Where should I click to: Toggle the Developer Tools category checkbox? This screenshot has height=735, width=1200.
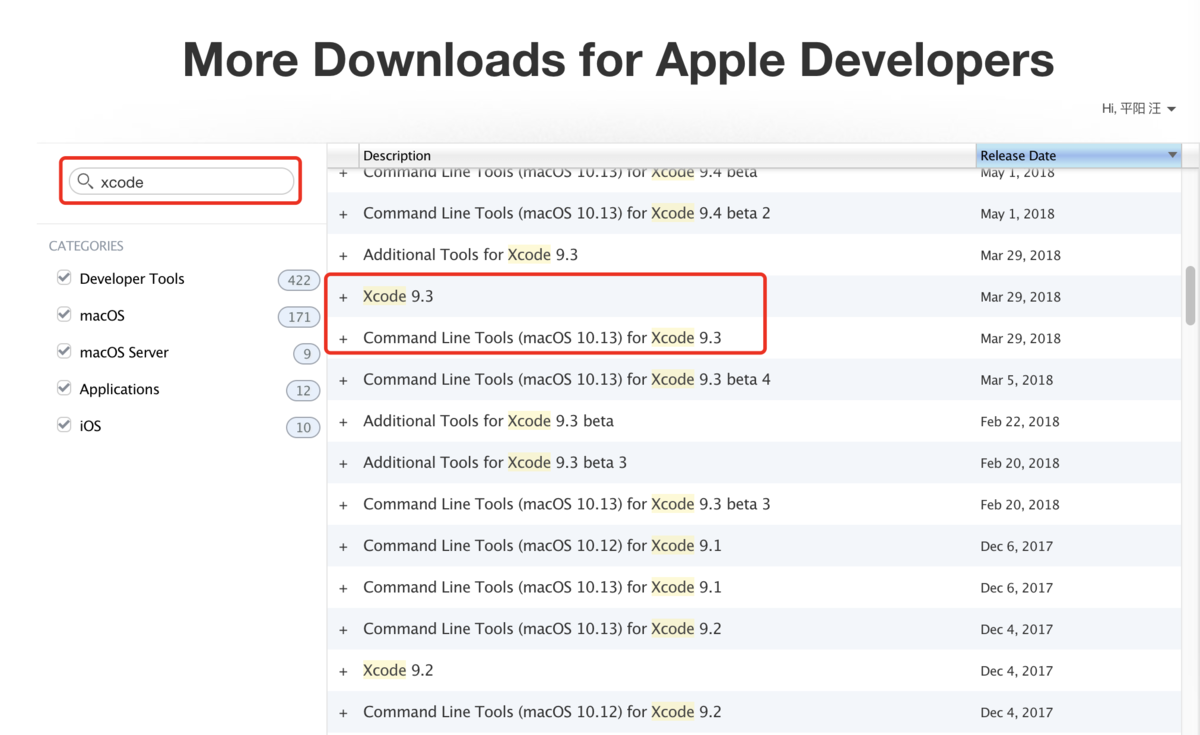coord(64,277)
